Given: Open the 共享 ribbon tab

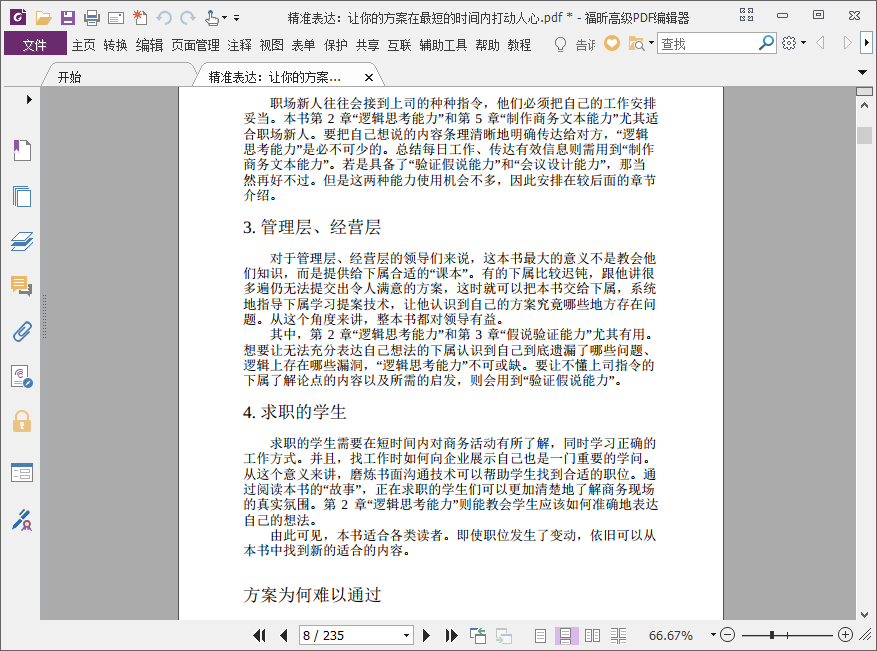Looking at the screenshot, I should (367, 45).
